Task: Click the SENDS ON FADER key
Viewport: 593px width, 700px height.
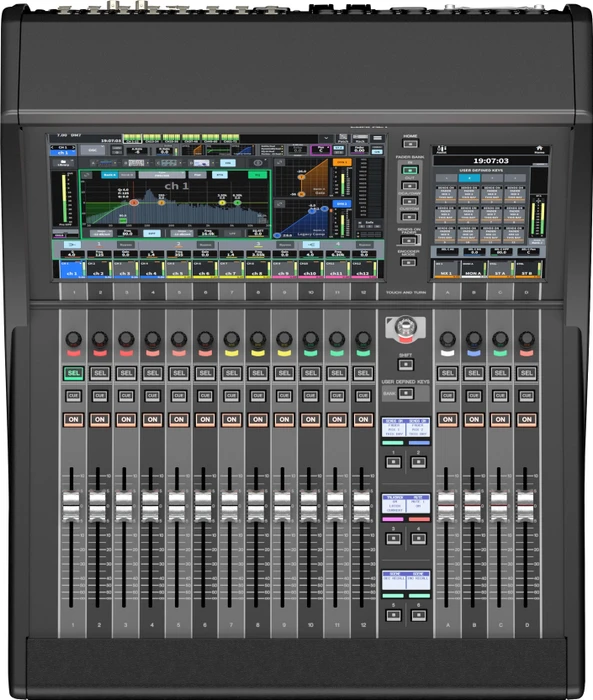Action: point(409,241)
